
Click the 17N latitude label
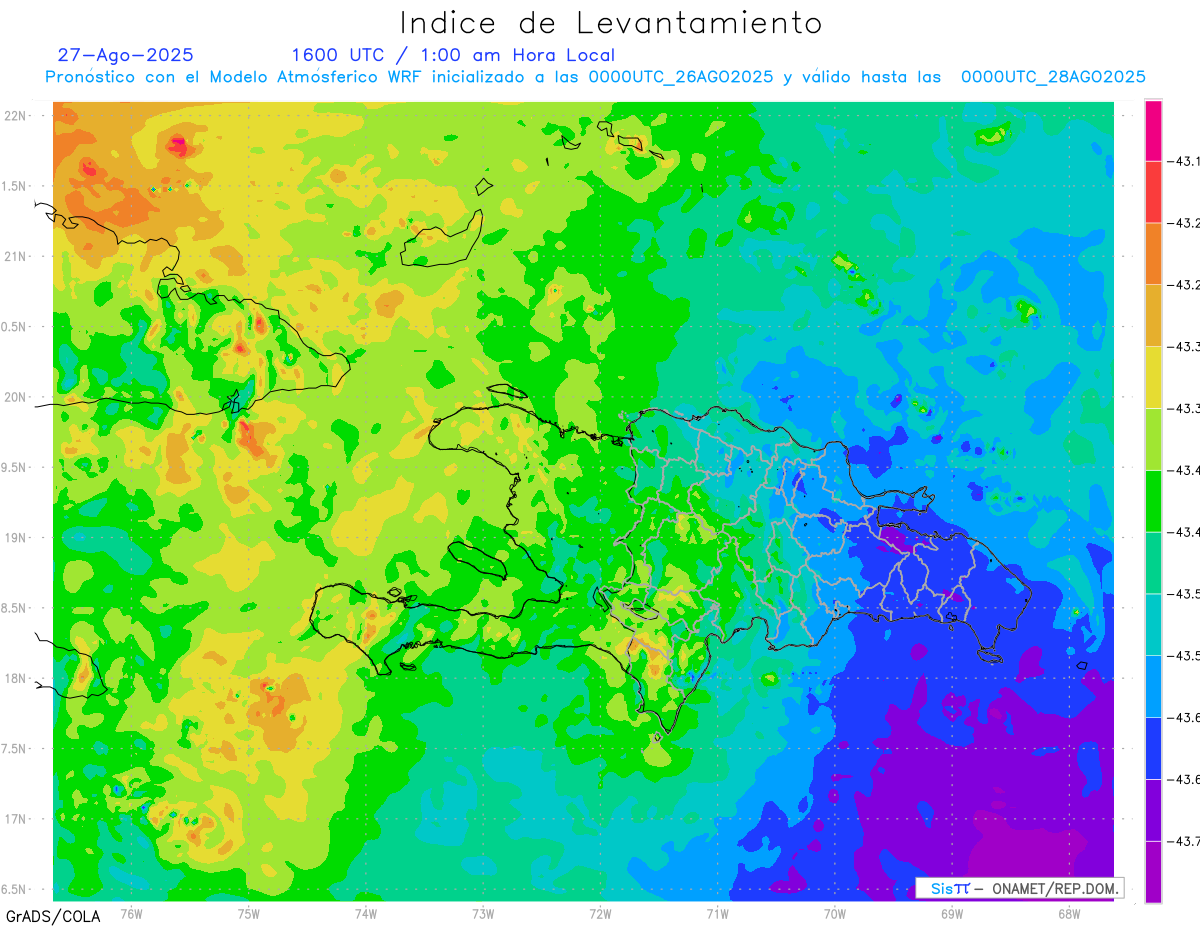click(16, 820)
